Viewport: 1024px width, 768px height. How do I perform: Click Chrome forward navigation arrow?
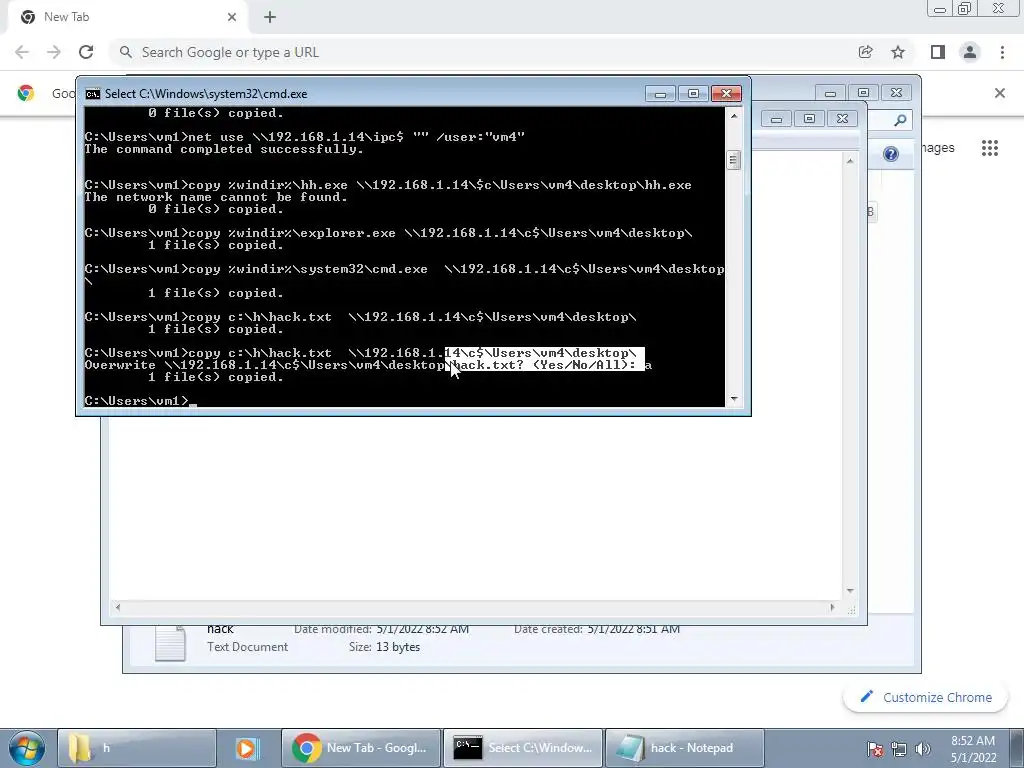tap(54, 52)
